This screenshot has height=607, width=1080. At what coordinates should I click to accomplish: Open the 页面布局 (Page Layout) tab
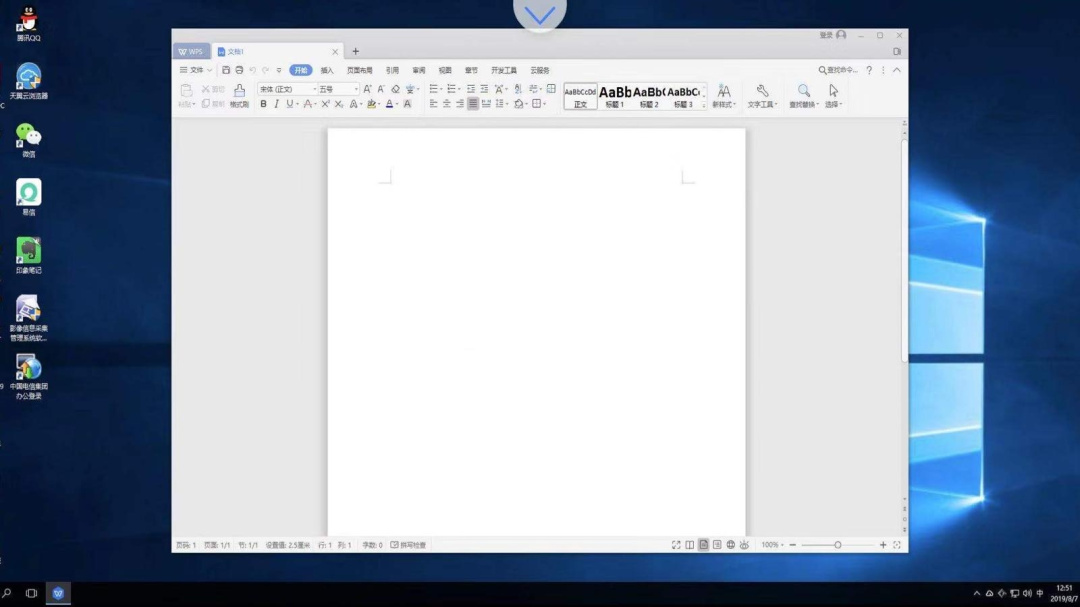pyautogui.click(x=359, y=70)
